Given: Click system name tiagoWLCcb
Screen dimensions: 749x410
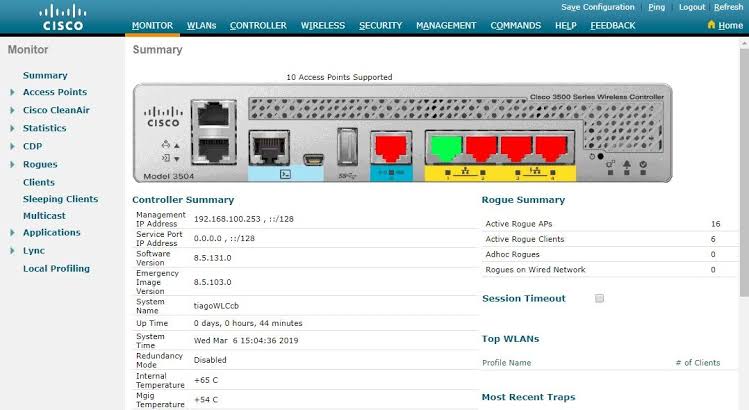Looking at the screenshot, I should (216, 306).
